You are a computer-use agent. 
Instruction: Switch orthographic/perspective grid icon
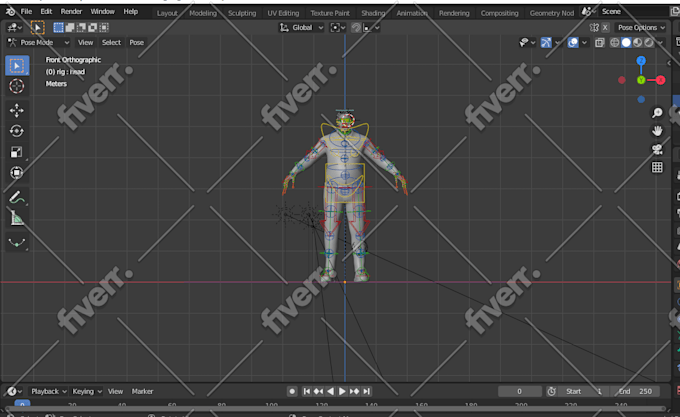[x=657, y=167]
